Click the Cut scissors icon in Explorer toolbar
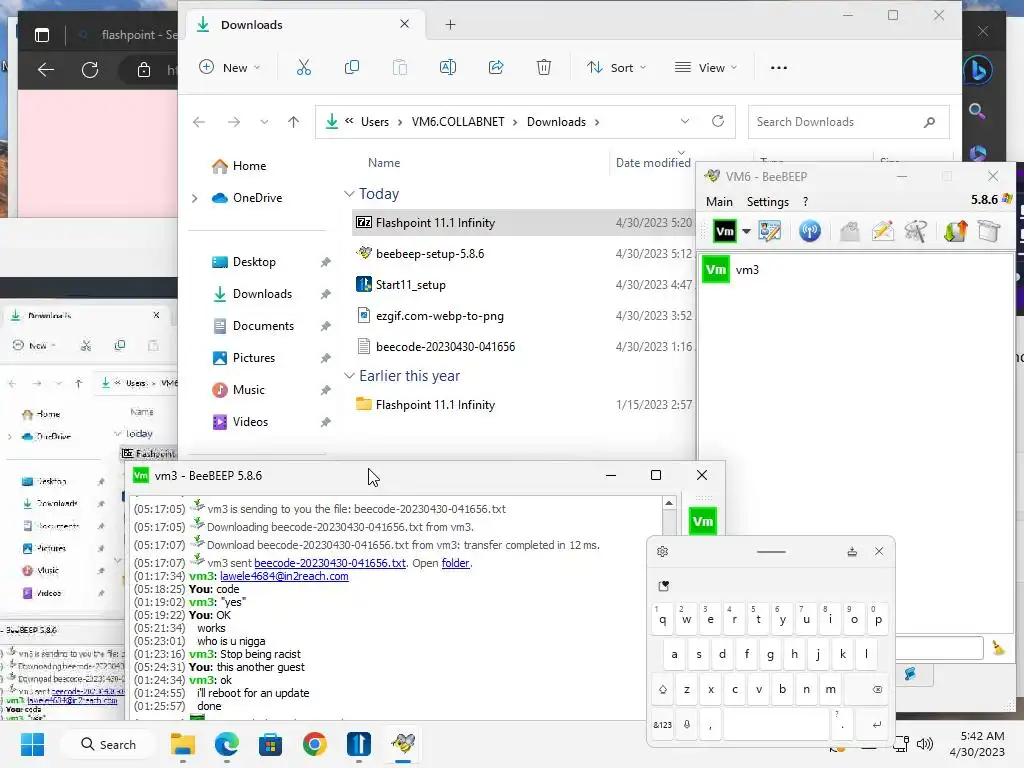Screen dimensions: 1024x768 point(304,67)
